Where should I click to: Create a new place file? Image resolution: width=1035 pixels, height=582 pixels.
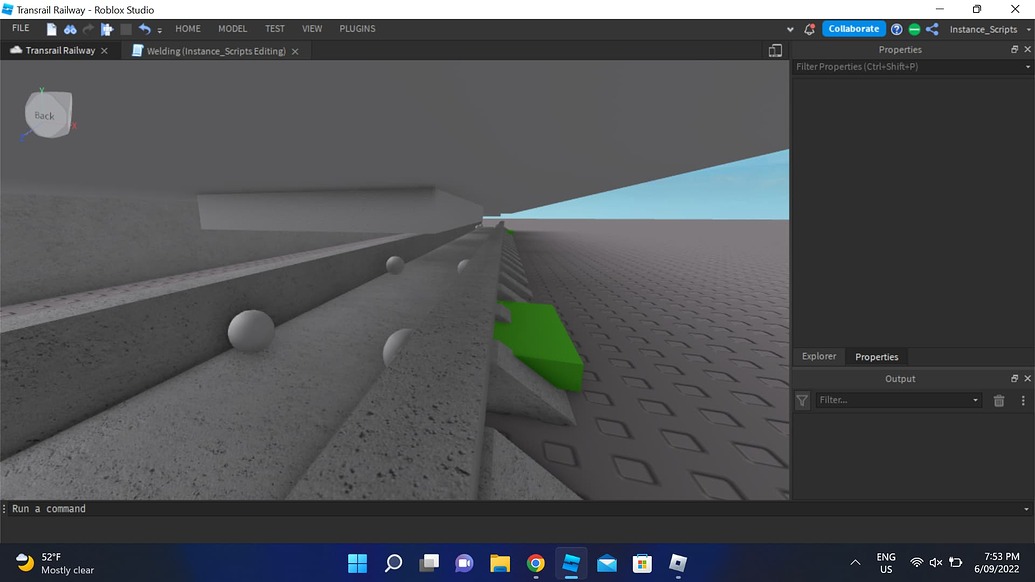(49, 29)
